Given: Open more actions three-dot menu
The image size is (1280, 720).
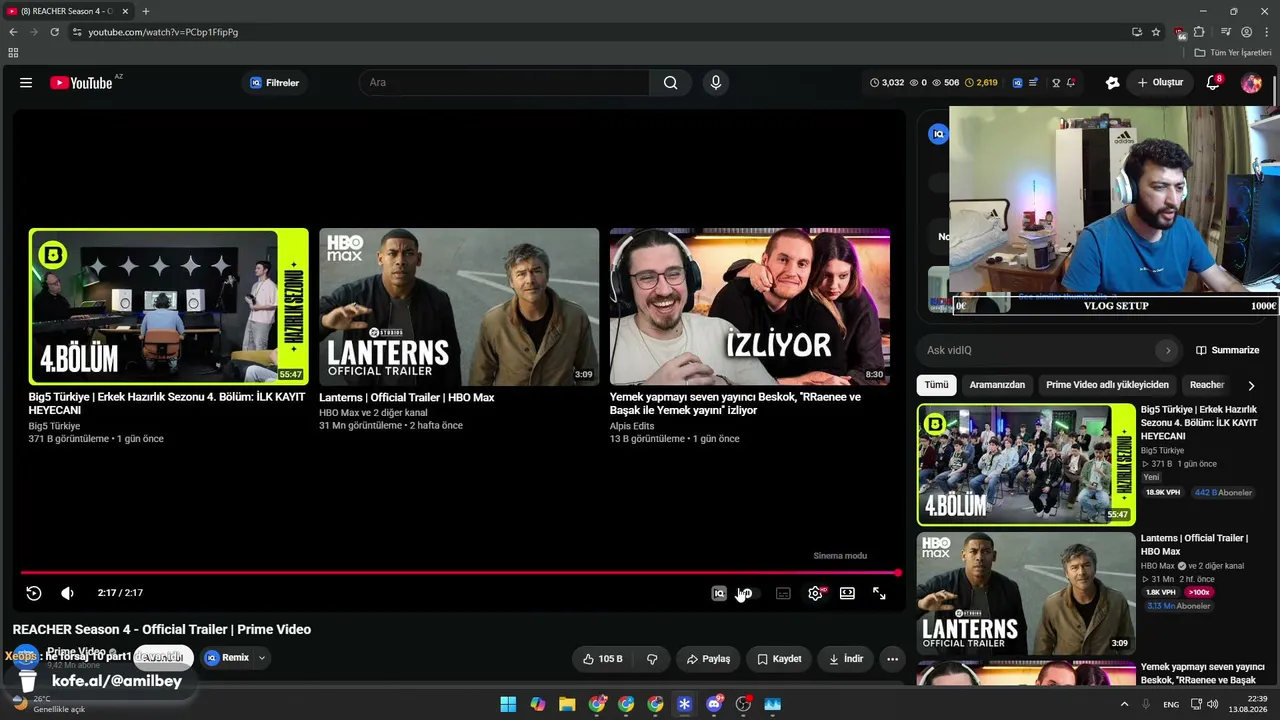Looking at the screenshot, I should (892, 659).
